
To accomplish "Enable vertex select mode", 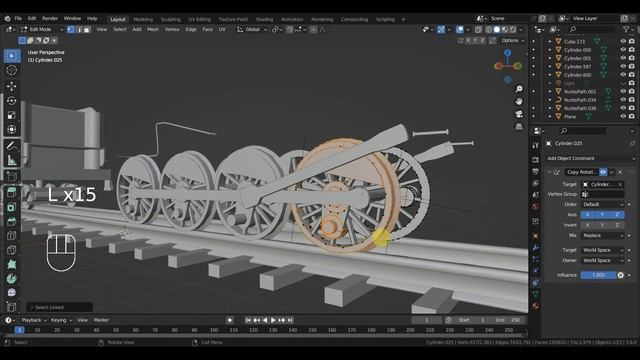I will point(71,29).
